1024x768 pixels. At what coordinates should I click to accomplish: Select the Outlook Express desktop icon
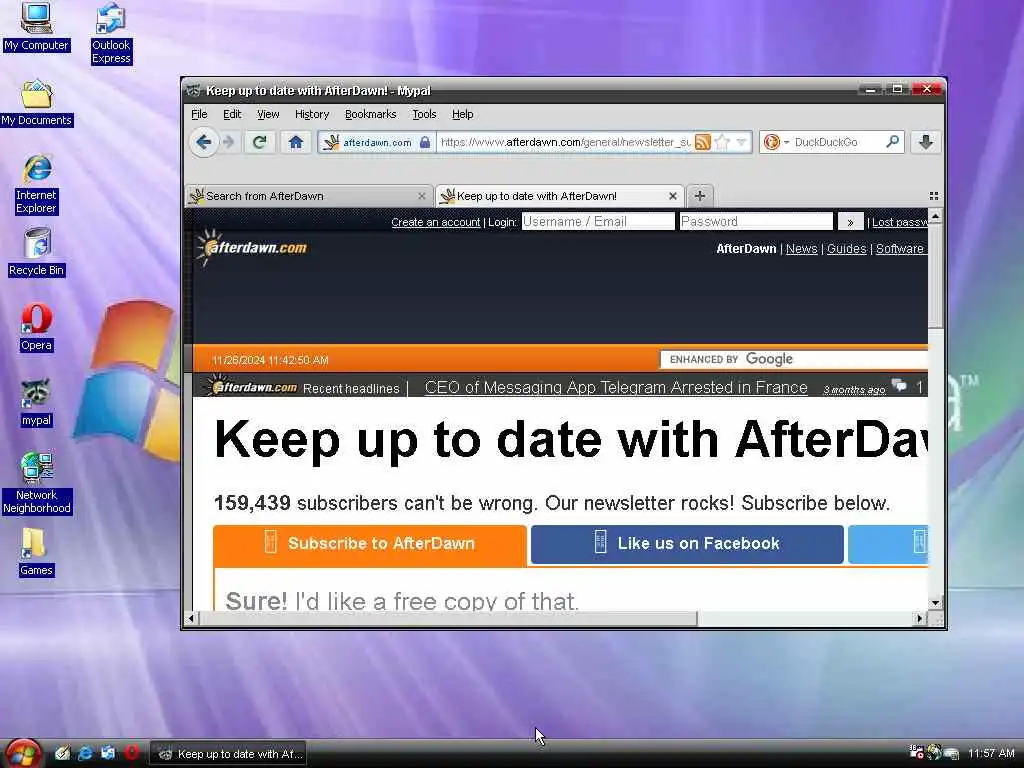[x=111, y=33]
